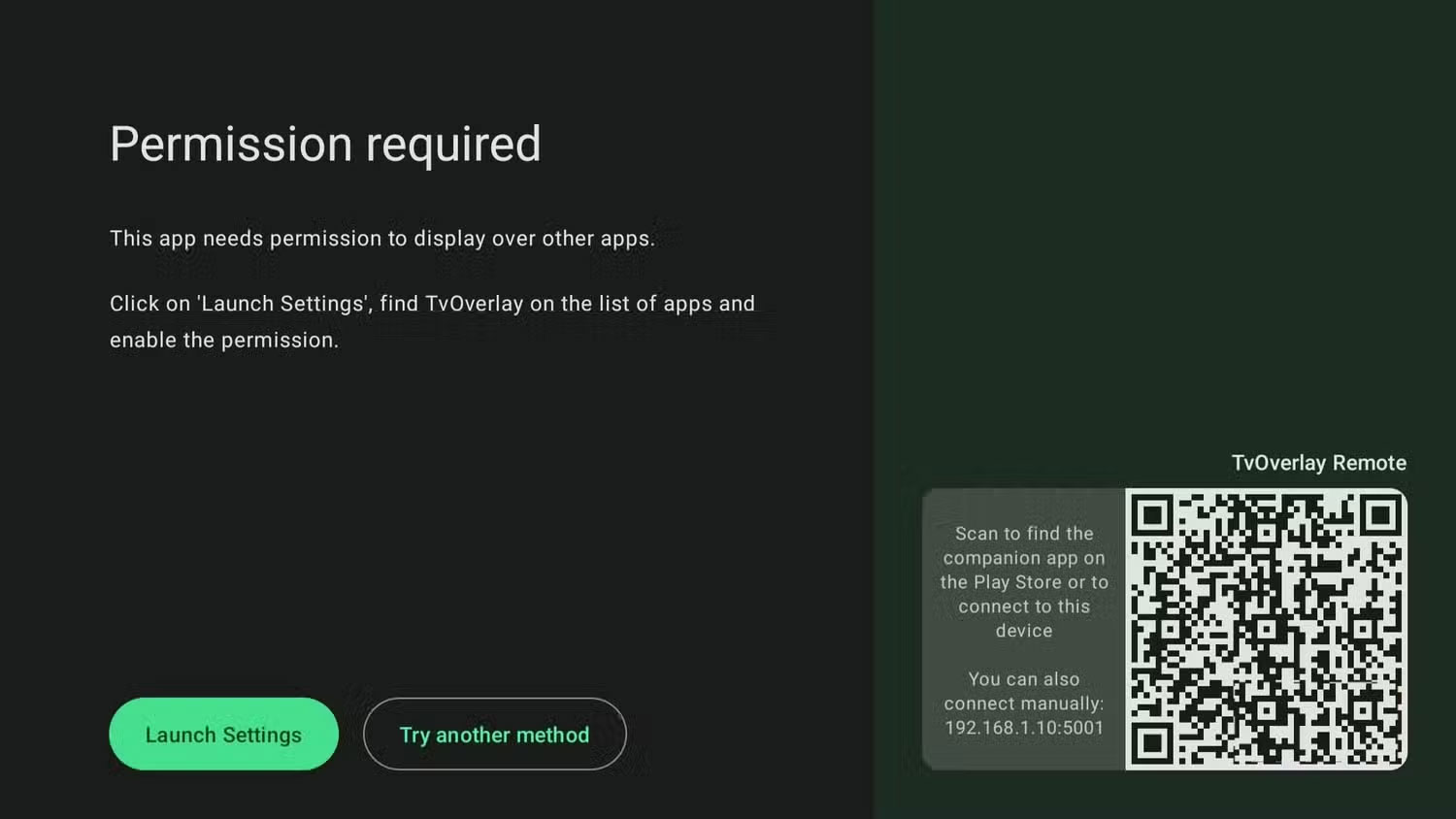Choose the Try another method button
The image size is (1456, 819).
[x=494, y=735]
